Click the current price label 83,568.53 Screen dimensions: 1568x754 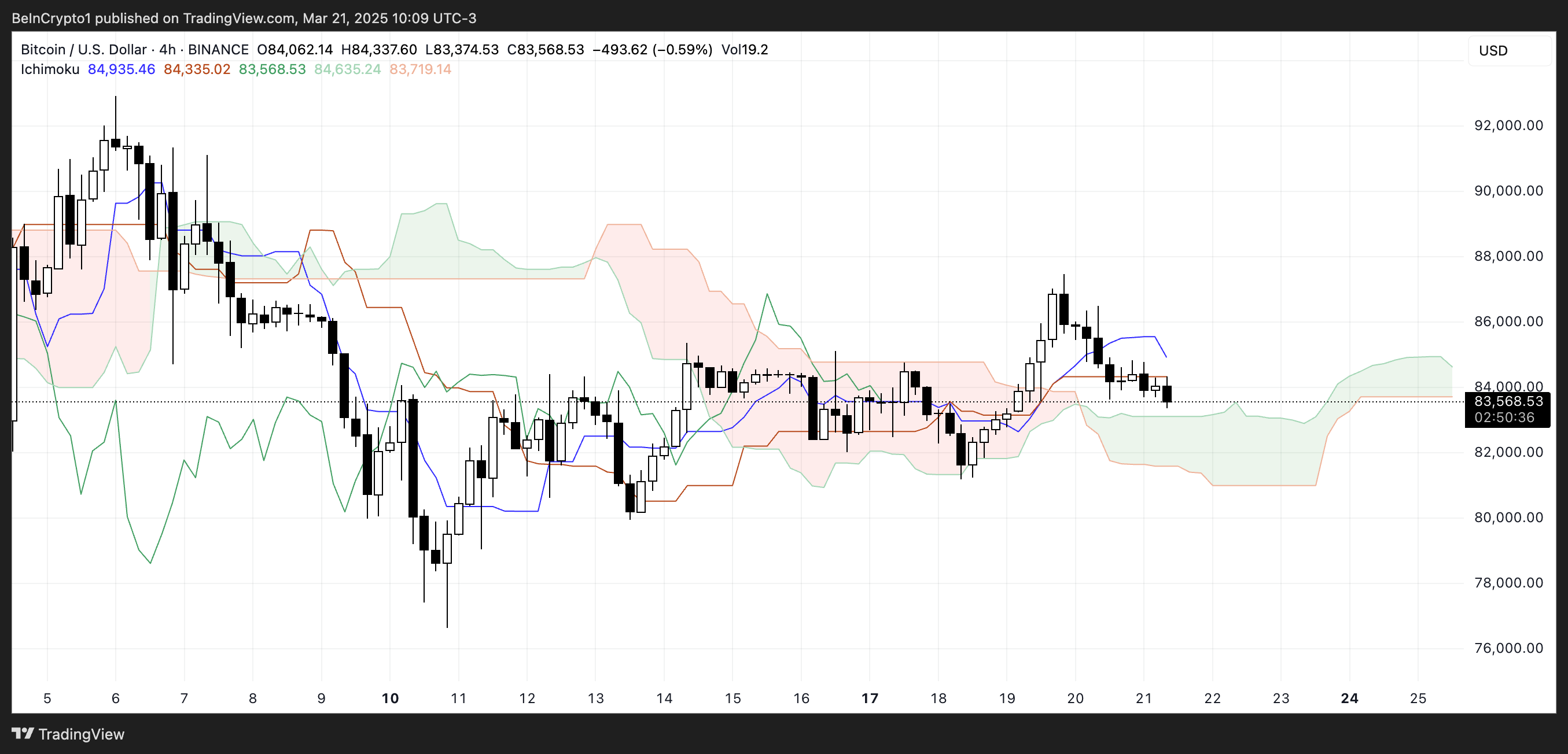tap(1508, 401)
